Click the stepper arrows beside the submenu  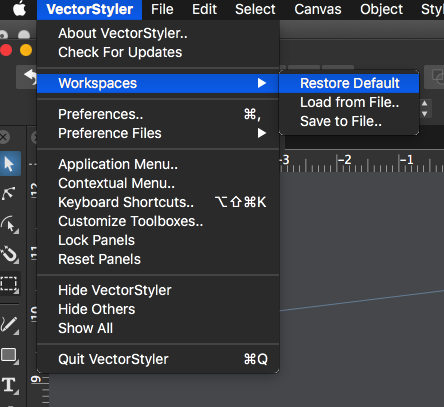coord(425,108)
